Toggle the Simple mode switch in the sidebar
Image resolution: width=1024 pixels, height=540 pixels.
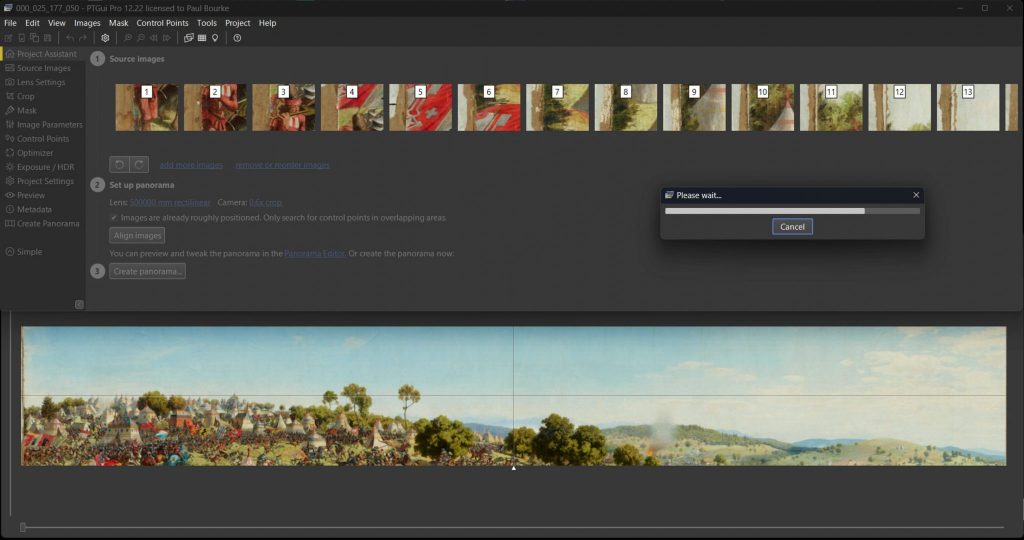coord(29,252)
